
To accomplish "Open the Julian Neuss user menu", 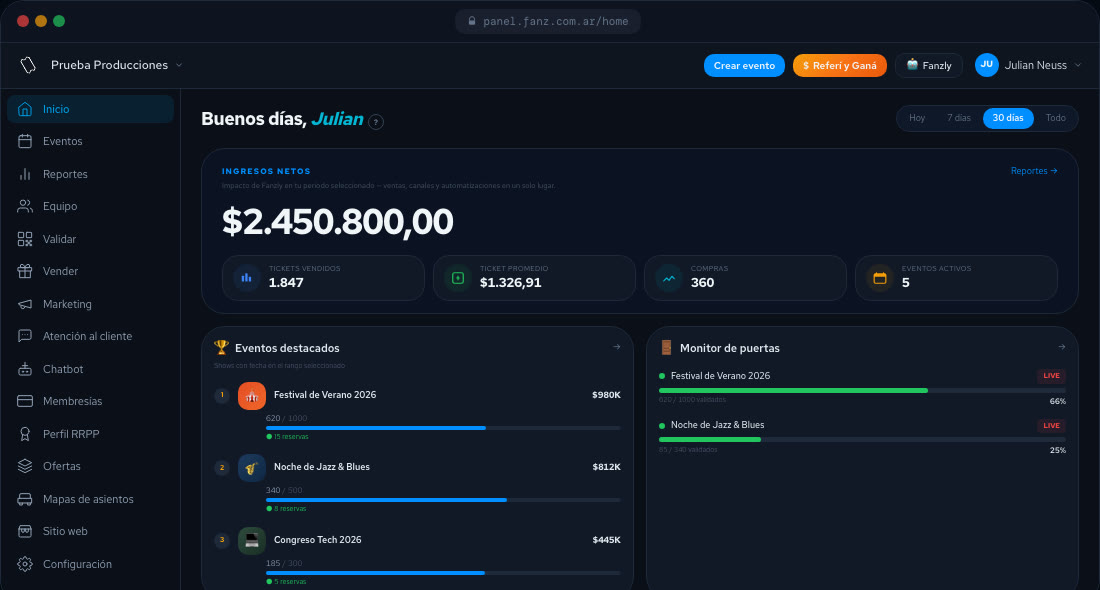I will (x=1029, y=65).
